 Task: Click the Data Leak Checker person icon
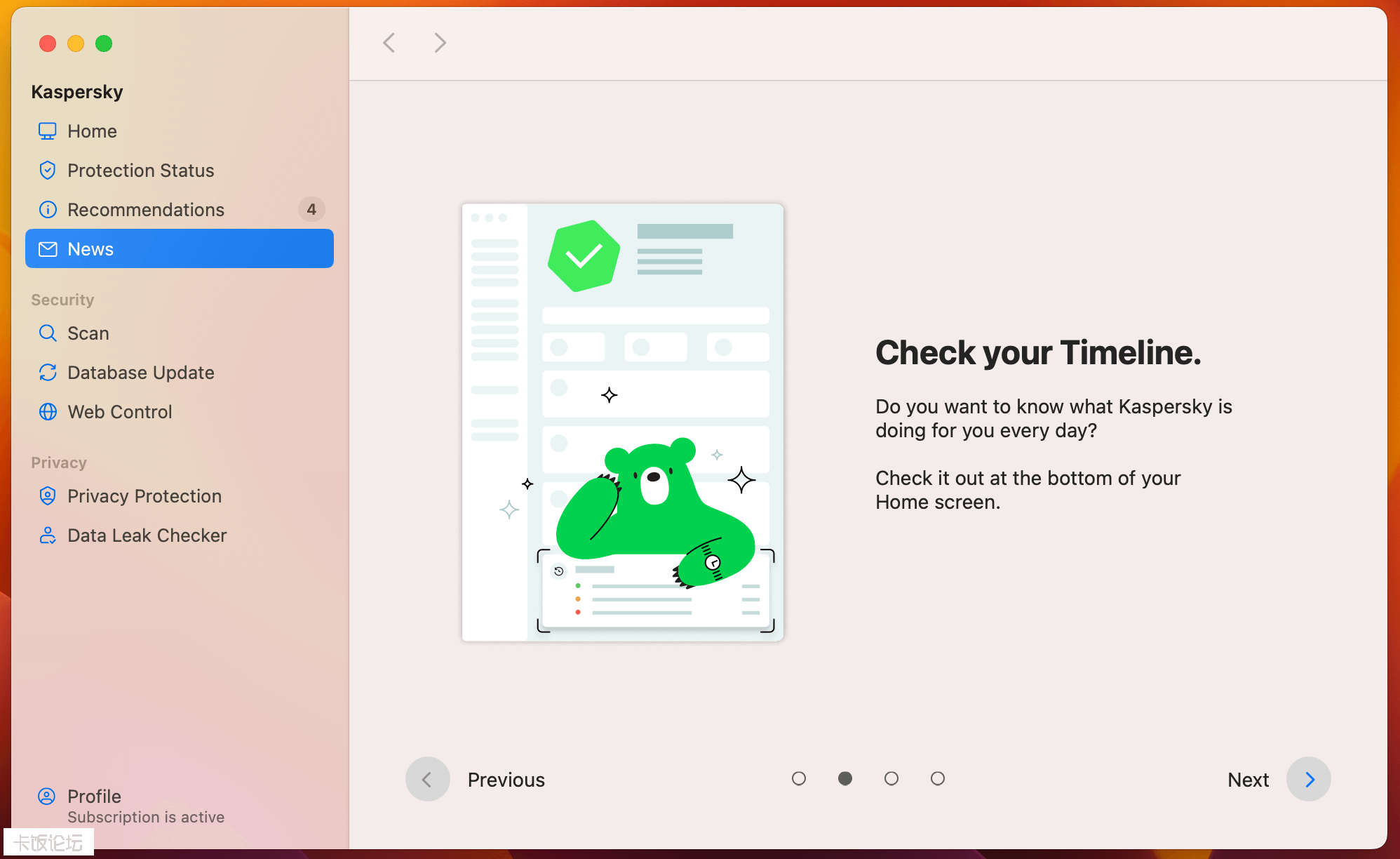pyautogui.click(x=48, y=535)
